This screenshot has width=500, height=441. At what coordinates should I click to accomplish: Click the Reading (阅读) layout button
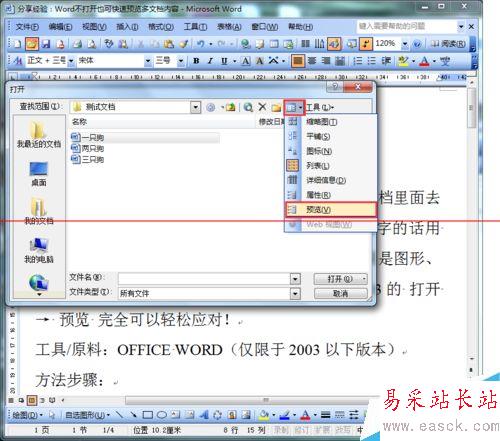[448, 44]
